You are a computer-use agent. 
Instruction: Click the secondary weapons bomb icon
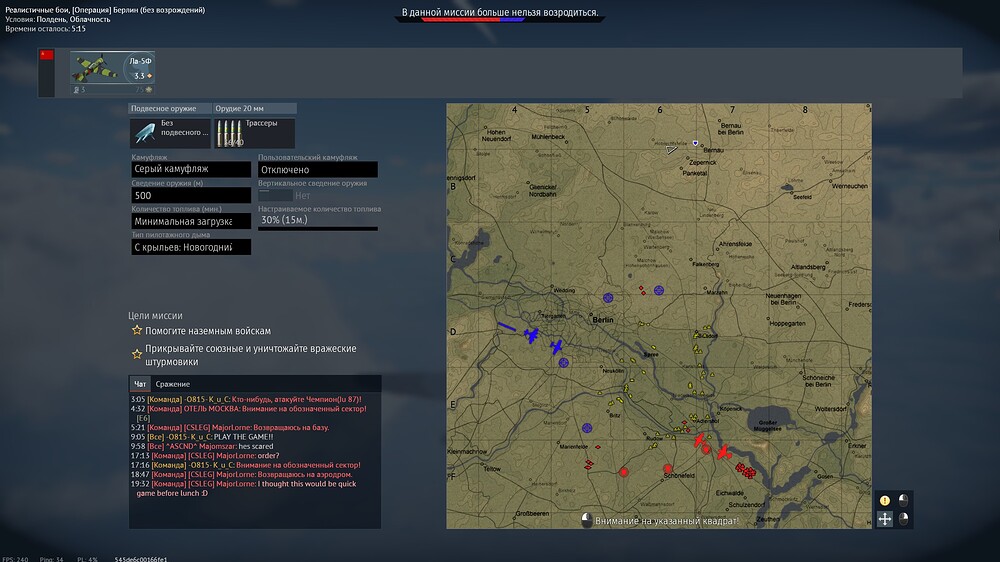(146, 133)
